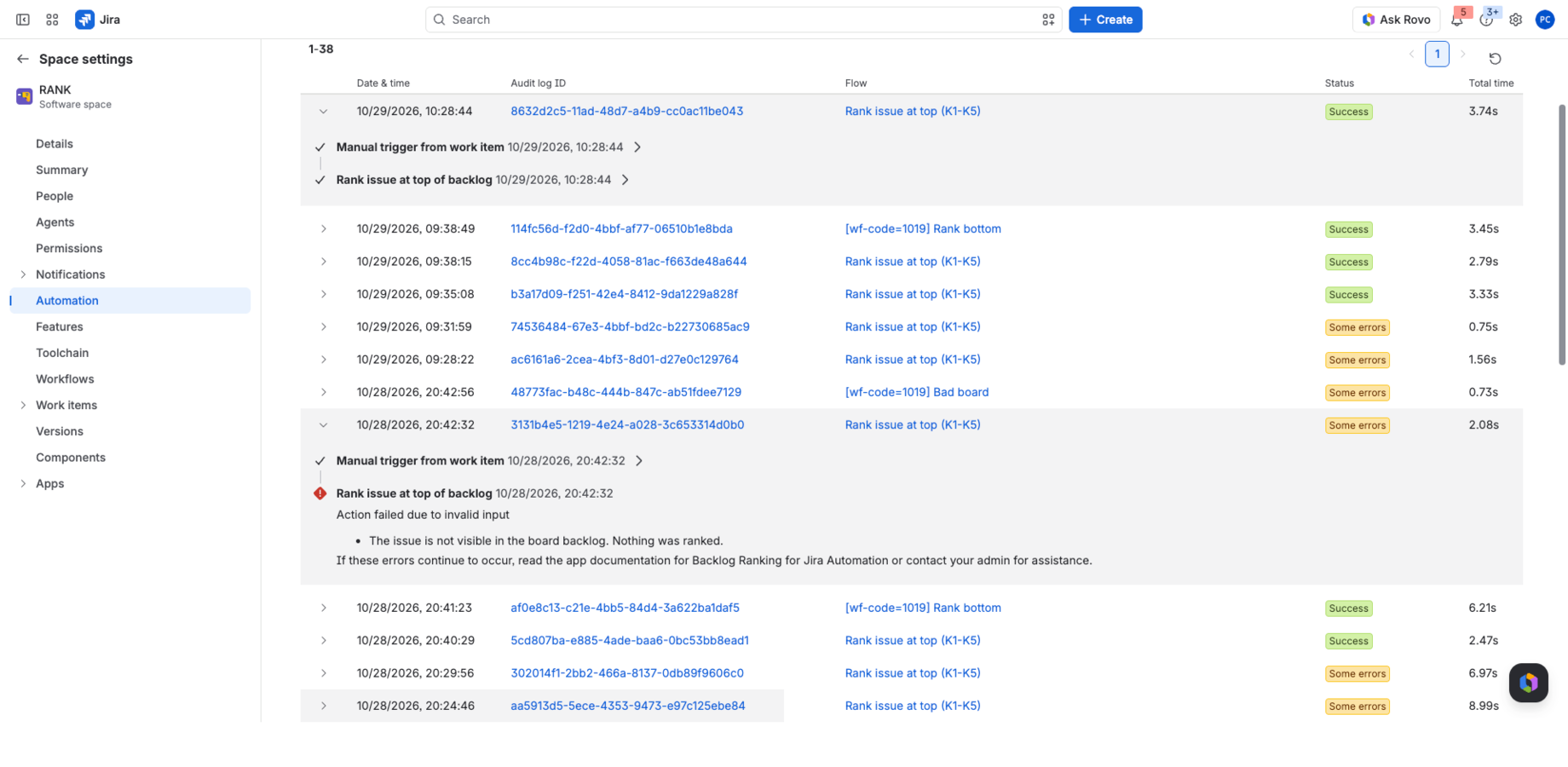Open audit log af0e8c13-c21e-4bb5-84d4-3a622ba1daf5
This screenshot has height=767, width=1568.
tap(625, 608)
